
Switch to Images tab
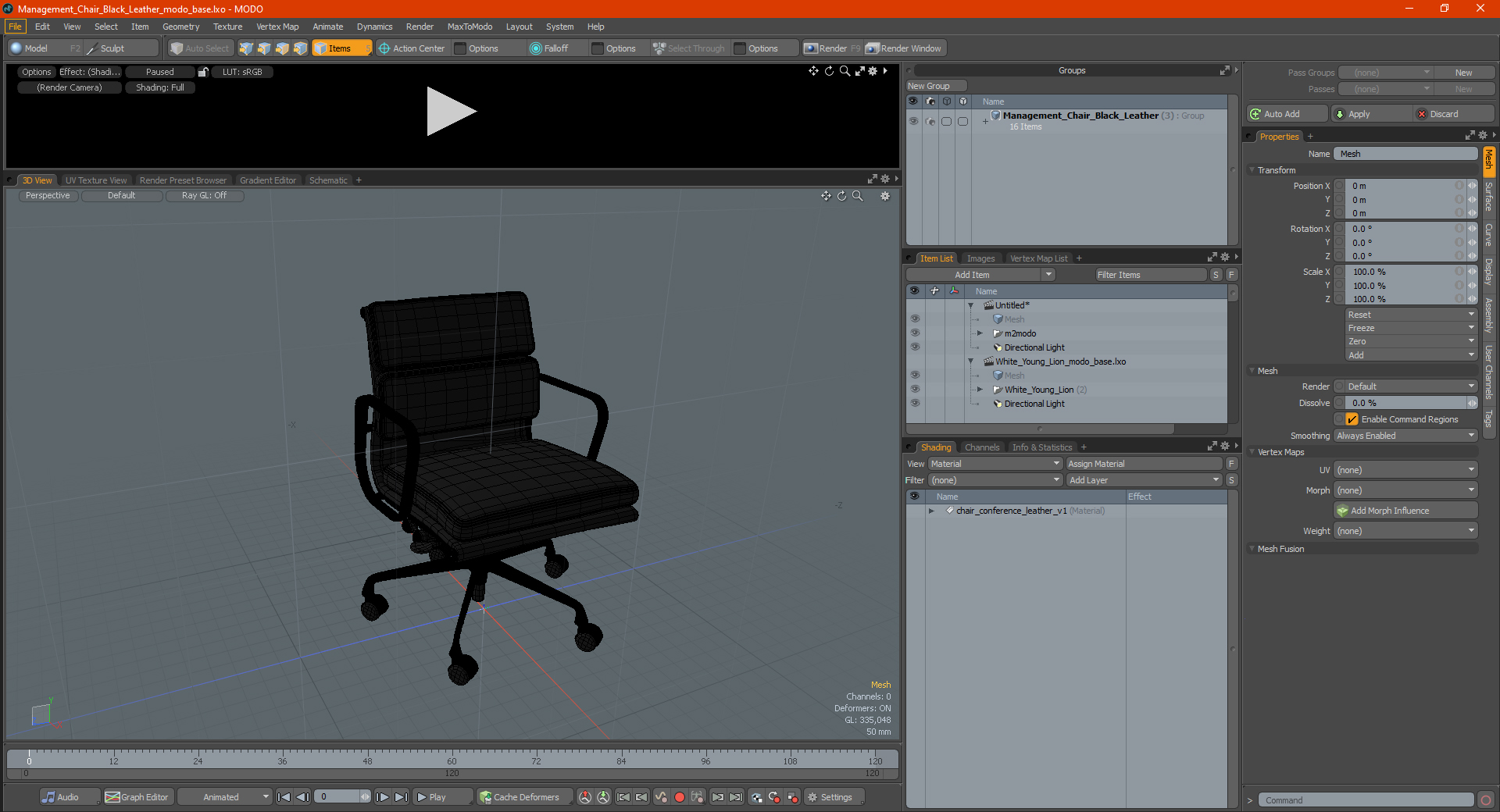pos(980,258)
